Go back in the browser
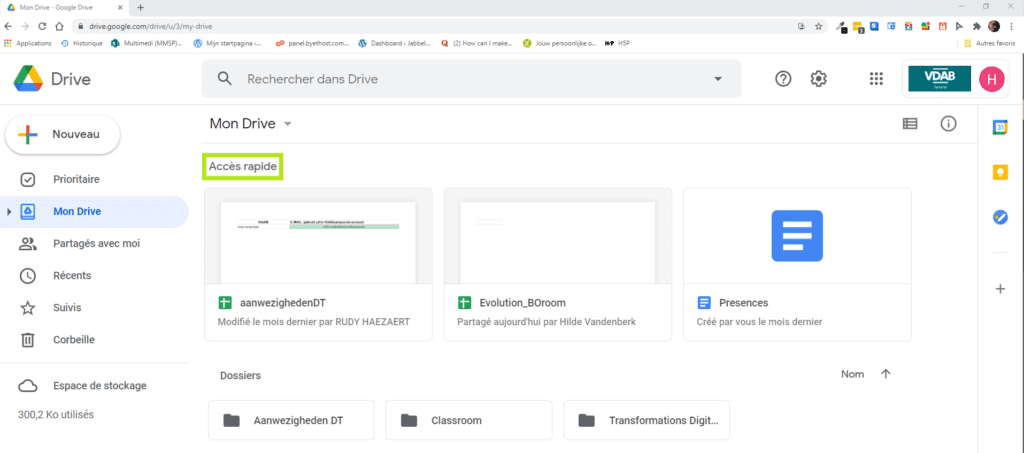 [x=8, y=26]
